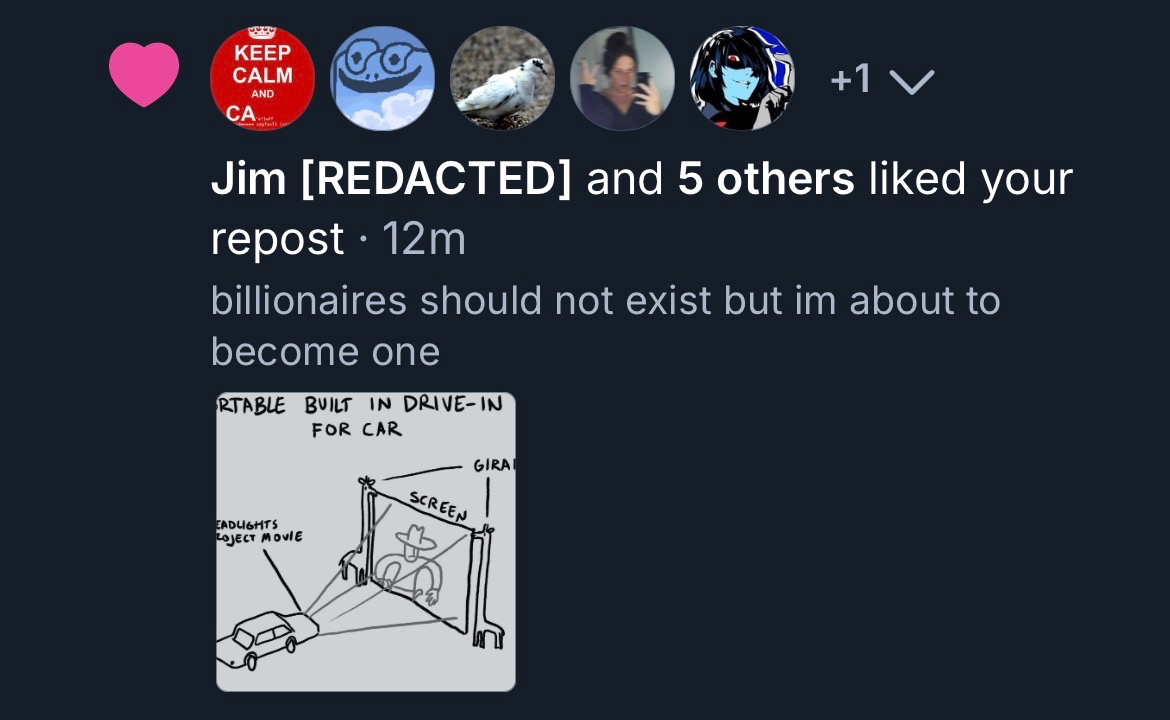This screenshot has height=720, width=1170.
Task: Click the pink heart like icon
Action: click(x=143, y=75)
